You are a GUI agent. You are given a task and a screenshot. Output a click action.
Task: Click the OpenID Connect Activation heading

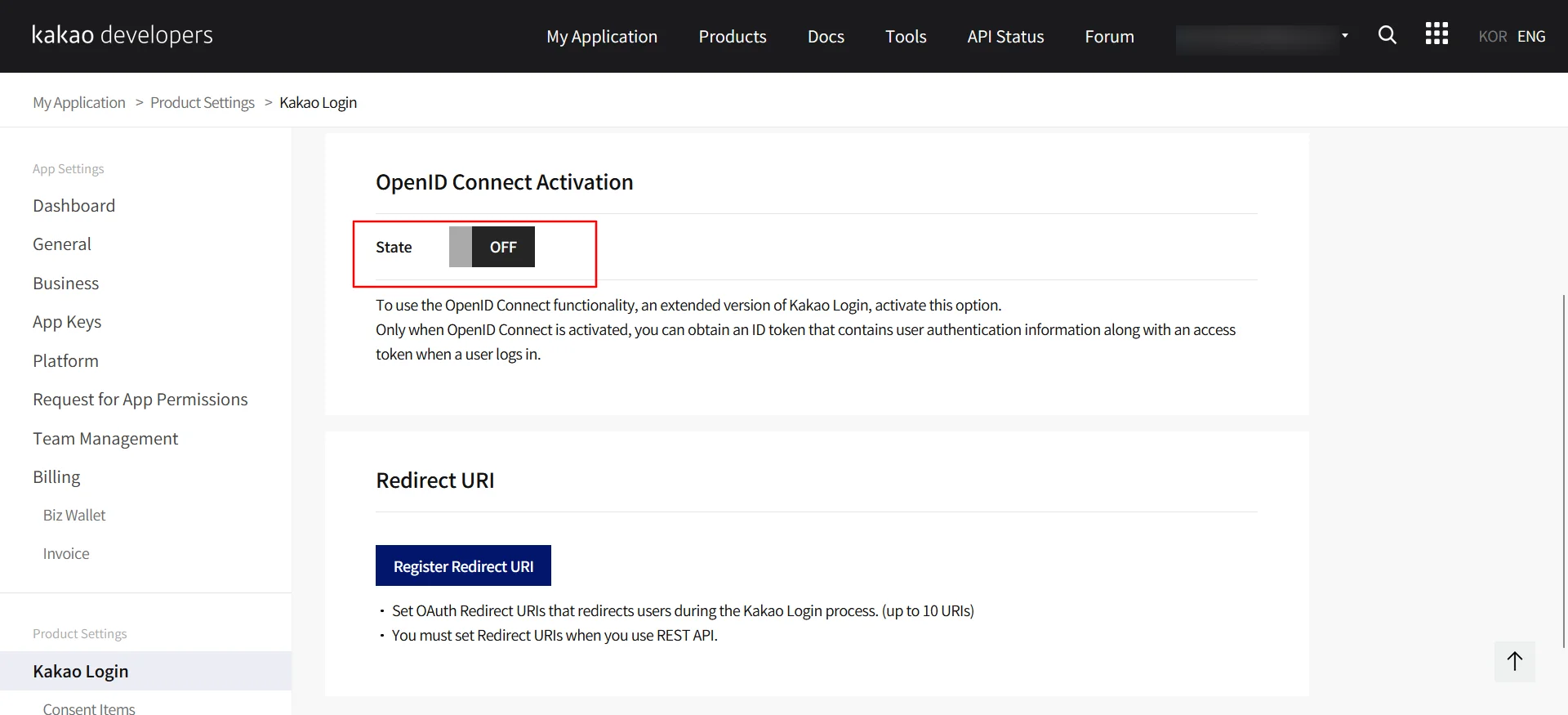[x=504, y=182]
